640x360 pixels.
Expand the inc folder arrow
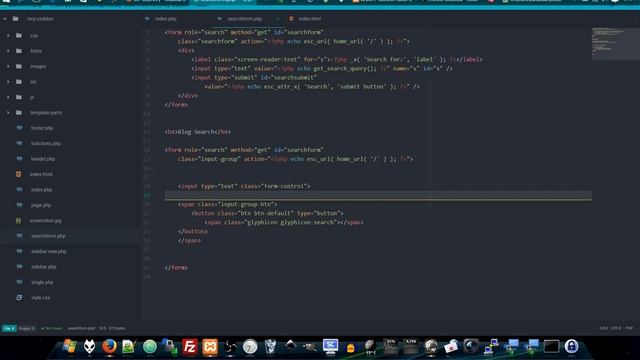click(8, 82)
